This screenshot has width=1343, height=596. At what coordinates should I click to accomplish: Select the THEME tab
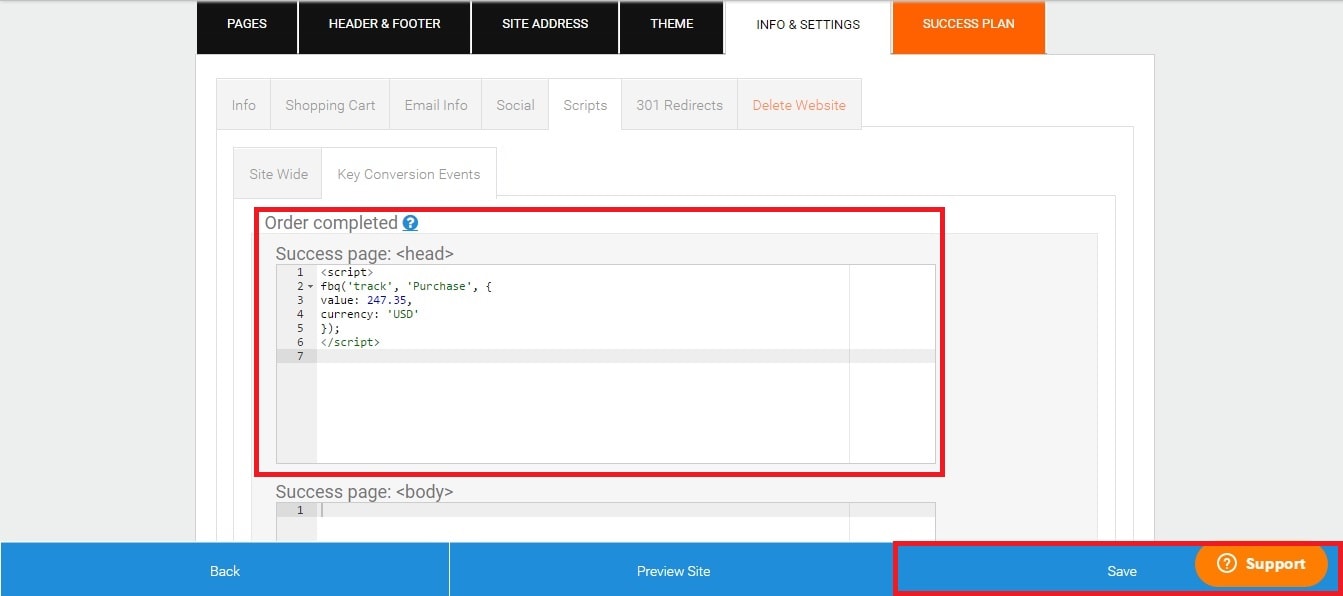[x=671, y=23]
